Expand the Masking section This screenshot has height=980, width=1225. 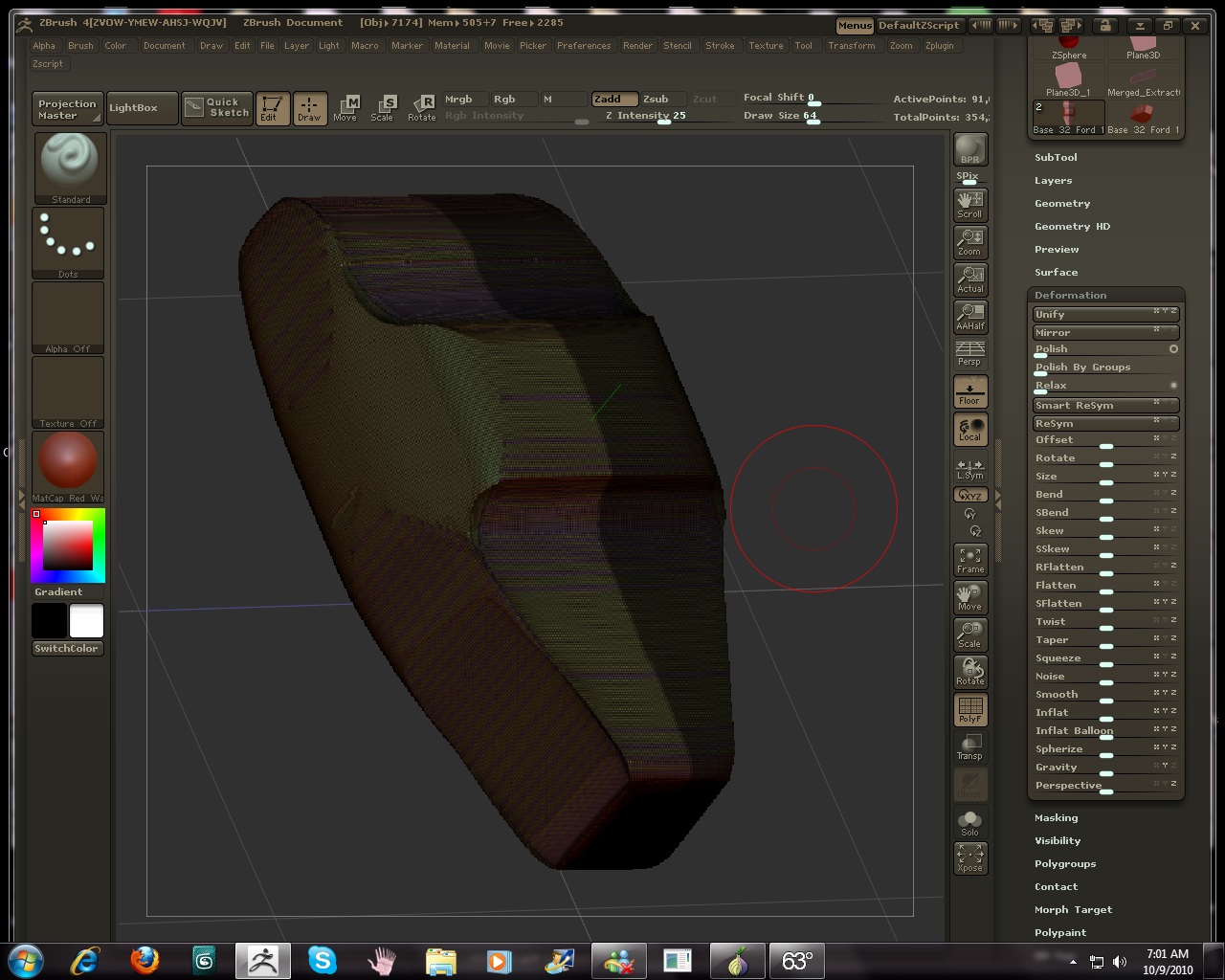1056,817
